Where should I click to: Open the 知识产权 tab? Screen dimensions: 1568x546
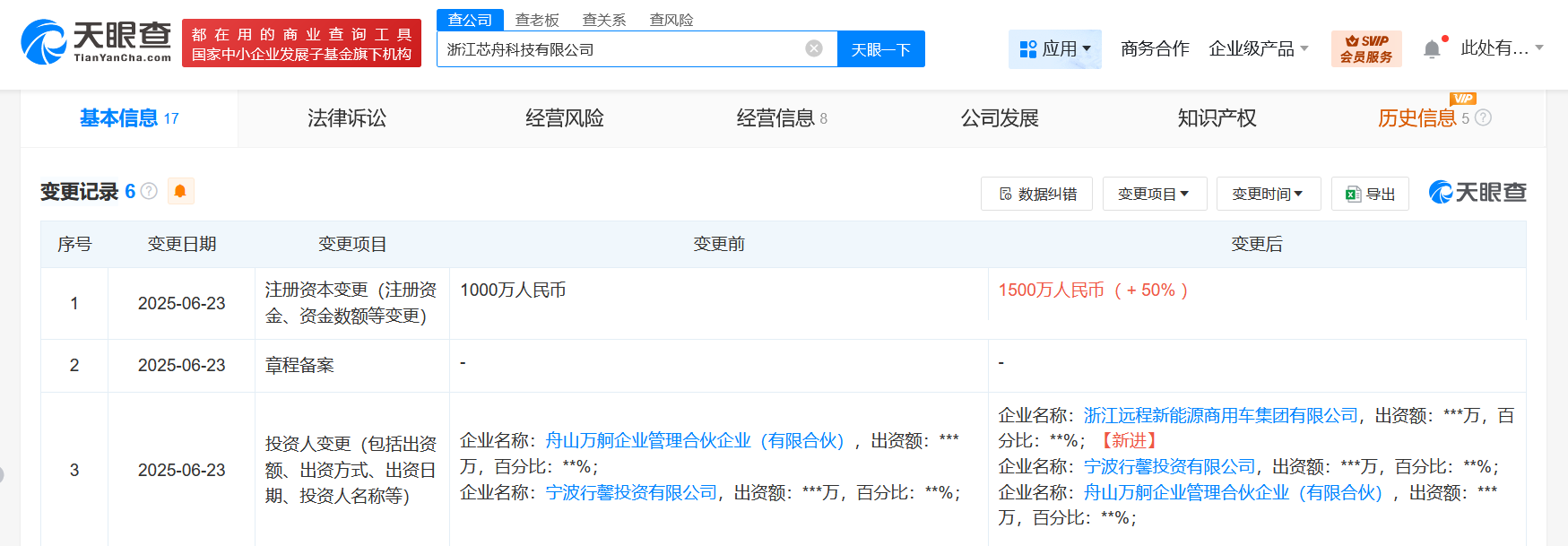click(1217, 118)
